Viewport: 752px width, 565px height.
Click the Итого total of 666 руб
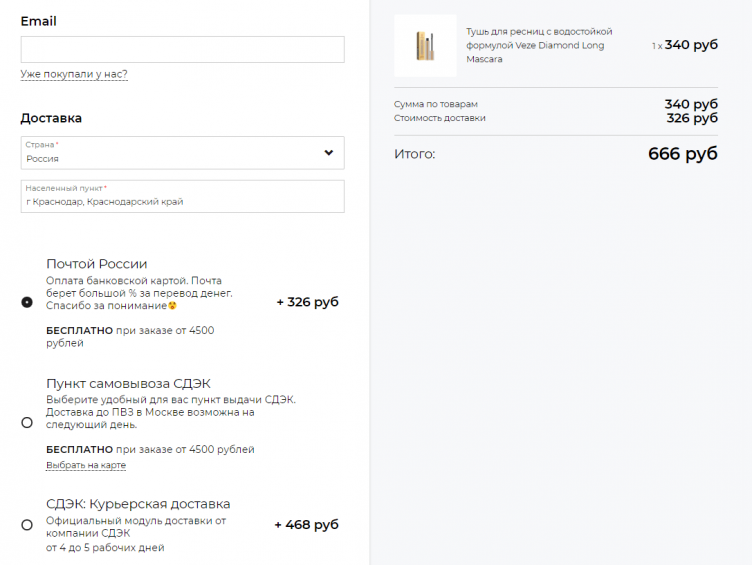pos(682,154)
